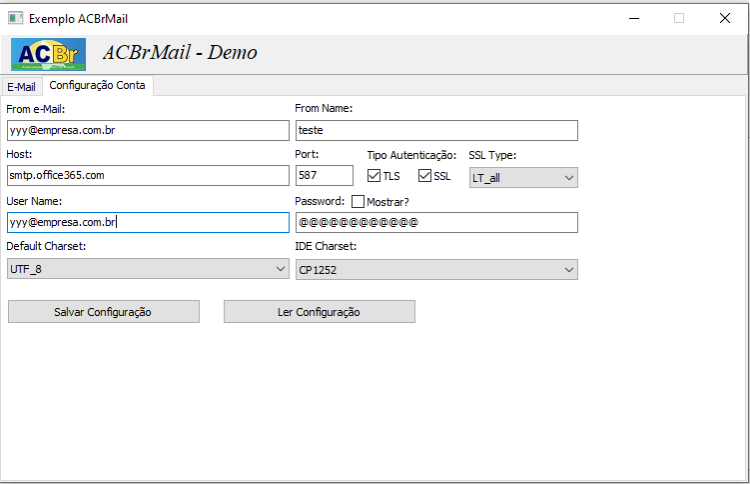Close the Exemplo ACBrMail window
Screen dimensions: 750x484
click(725, 18)
